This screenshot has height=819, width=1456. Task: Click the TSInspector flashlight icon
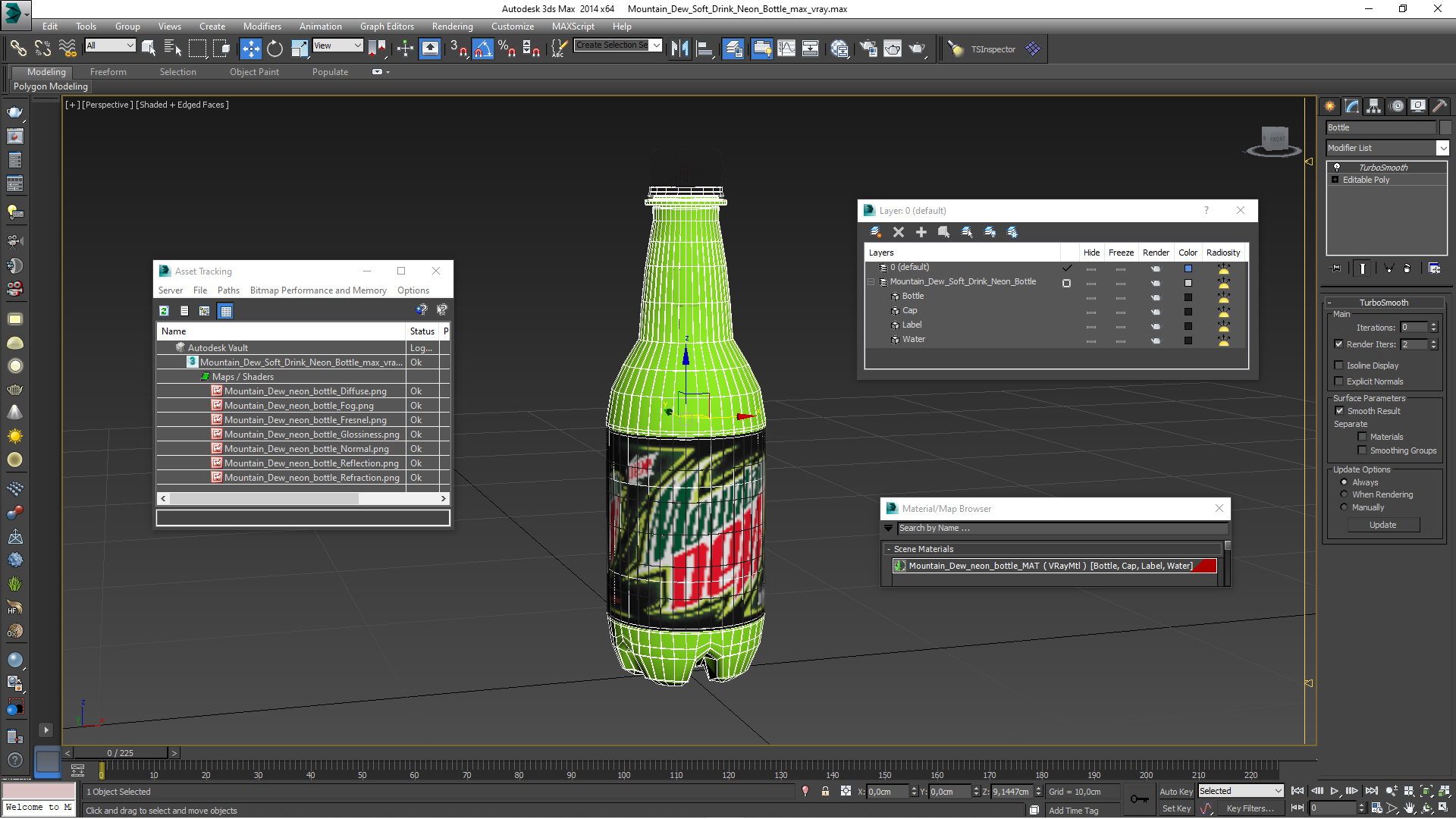click(955, 49)
